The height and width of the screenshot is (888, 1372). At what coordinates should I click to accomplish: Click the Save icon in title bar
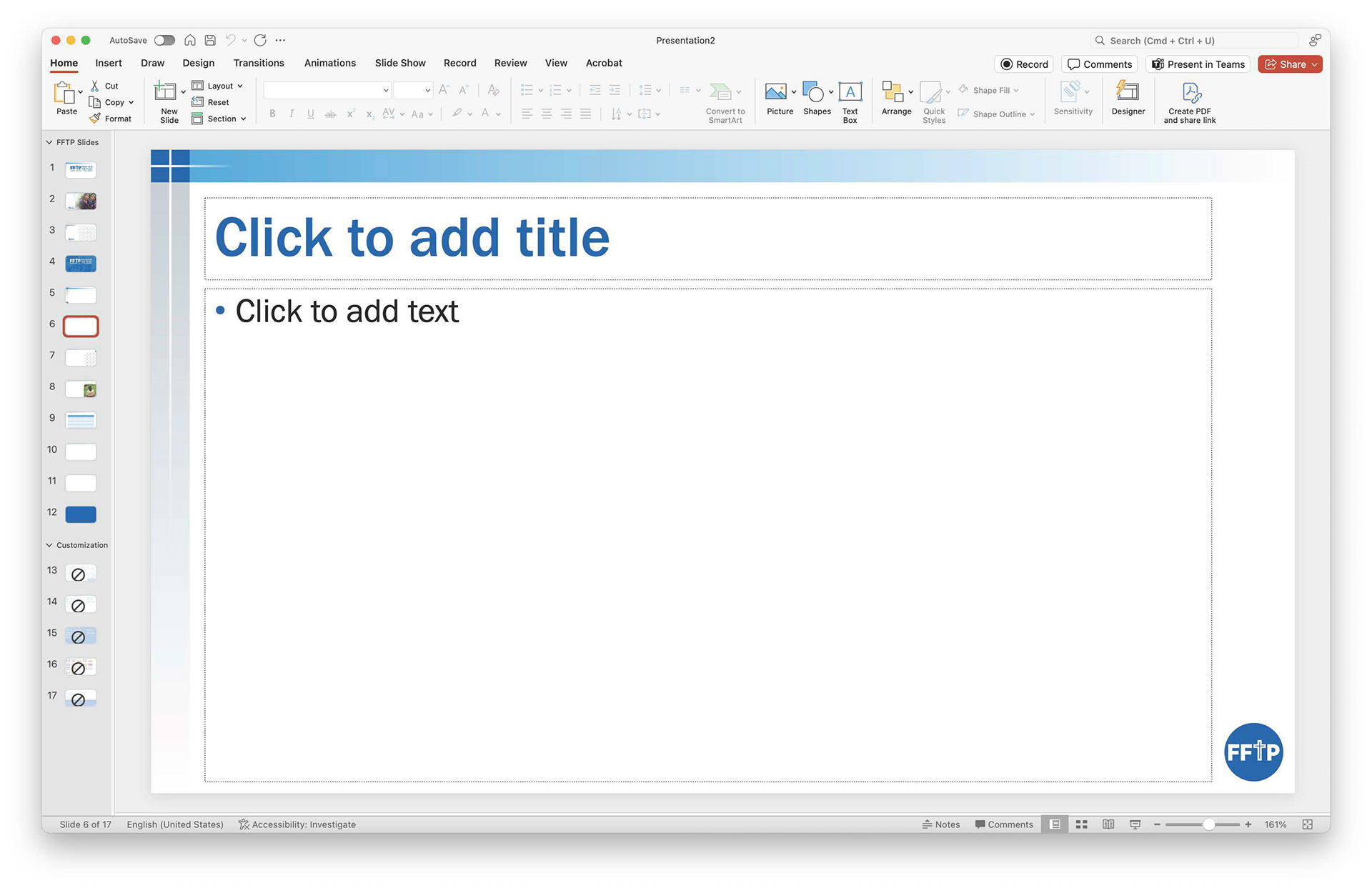coord(210,40)
